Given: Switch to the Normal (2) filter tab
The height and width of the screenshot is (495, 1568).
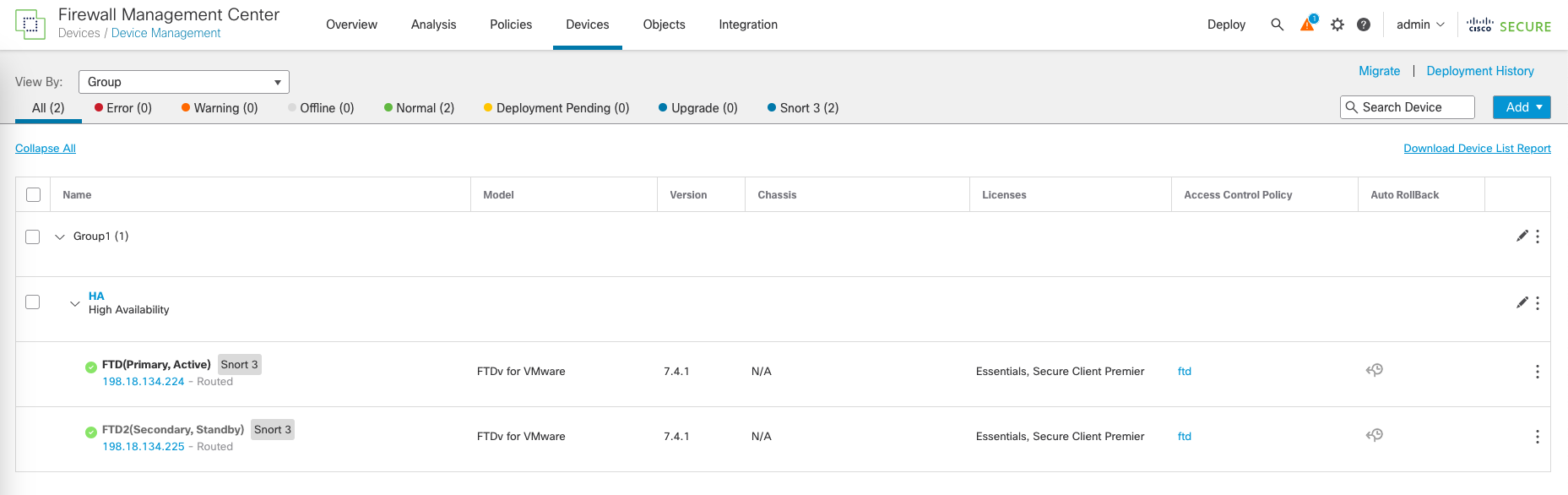Looking at the screenshot, I should [419, 108].
